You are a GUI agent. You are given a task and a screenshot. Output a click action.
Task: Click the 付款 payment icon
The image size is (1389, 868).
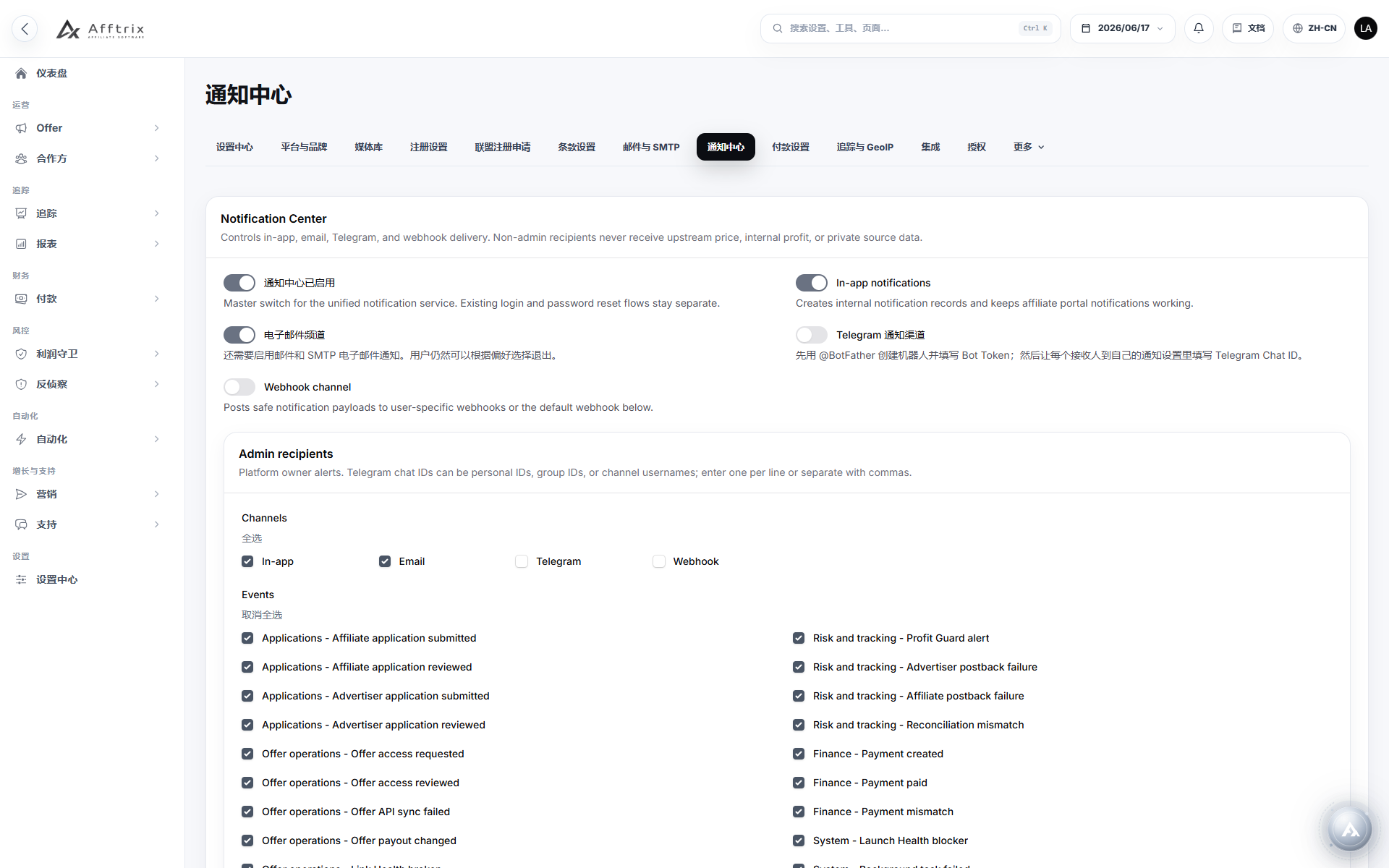click(x=21, y=299)
